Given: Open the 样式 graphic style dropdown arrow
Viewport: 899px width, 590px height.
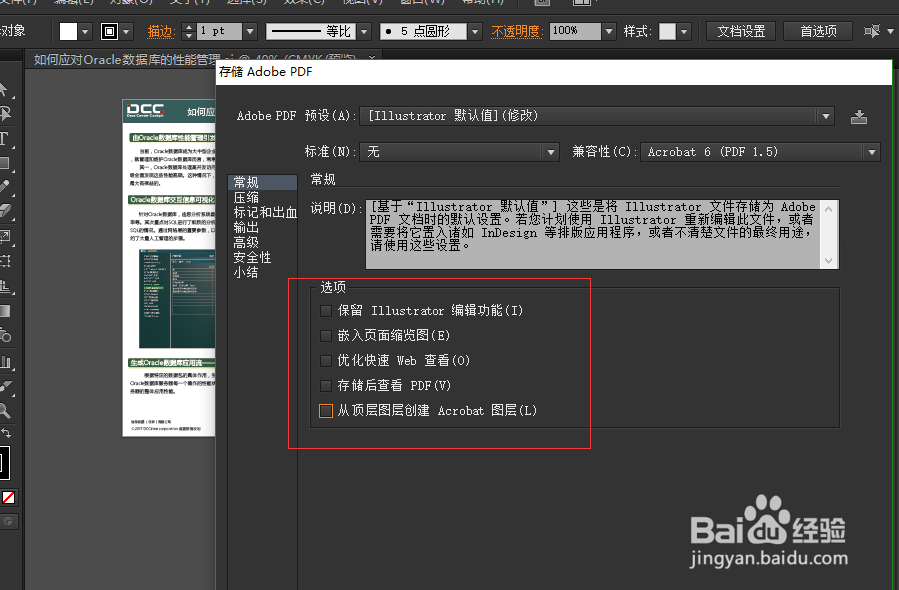Looking at the screenshot, I should coord(683,32).
